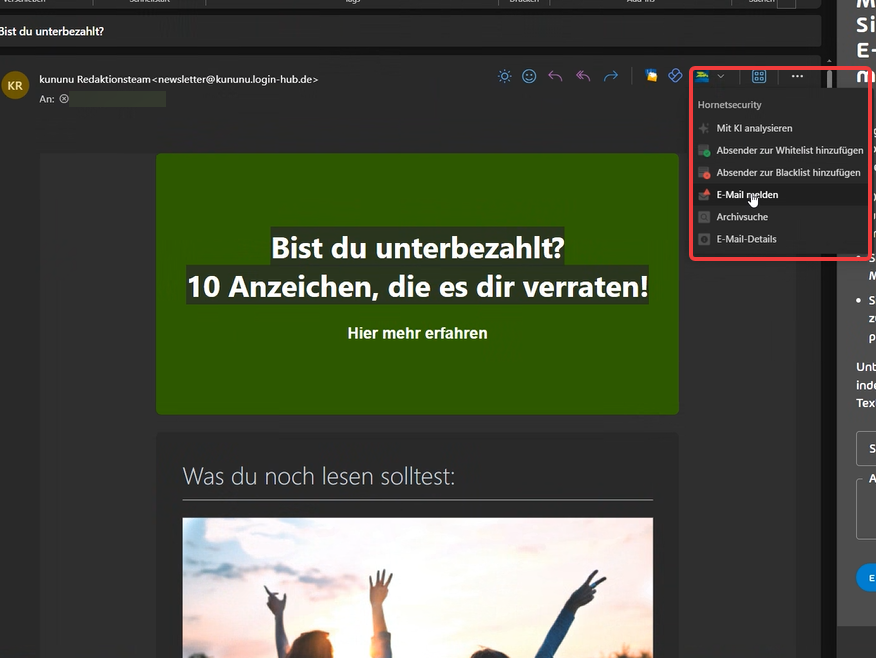Open 'Archivsuche' from the Hornetsecurity menu
Image resolution: width=876 pixels, height=658 pixels.
(x=780, y=217)
